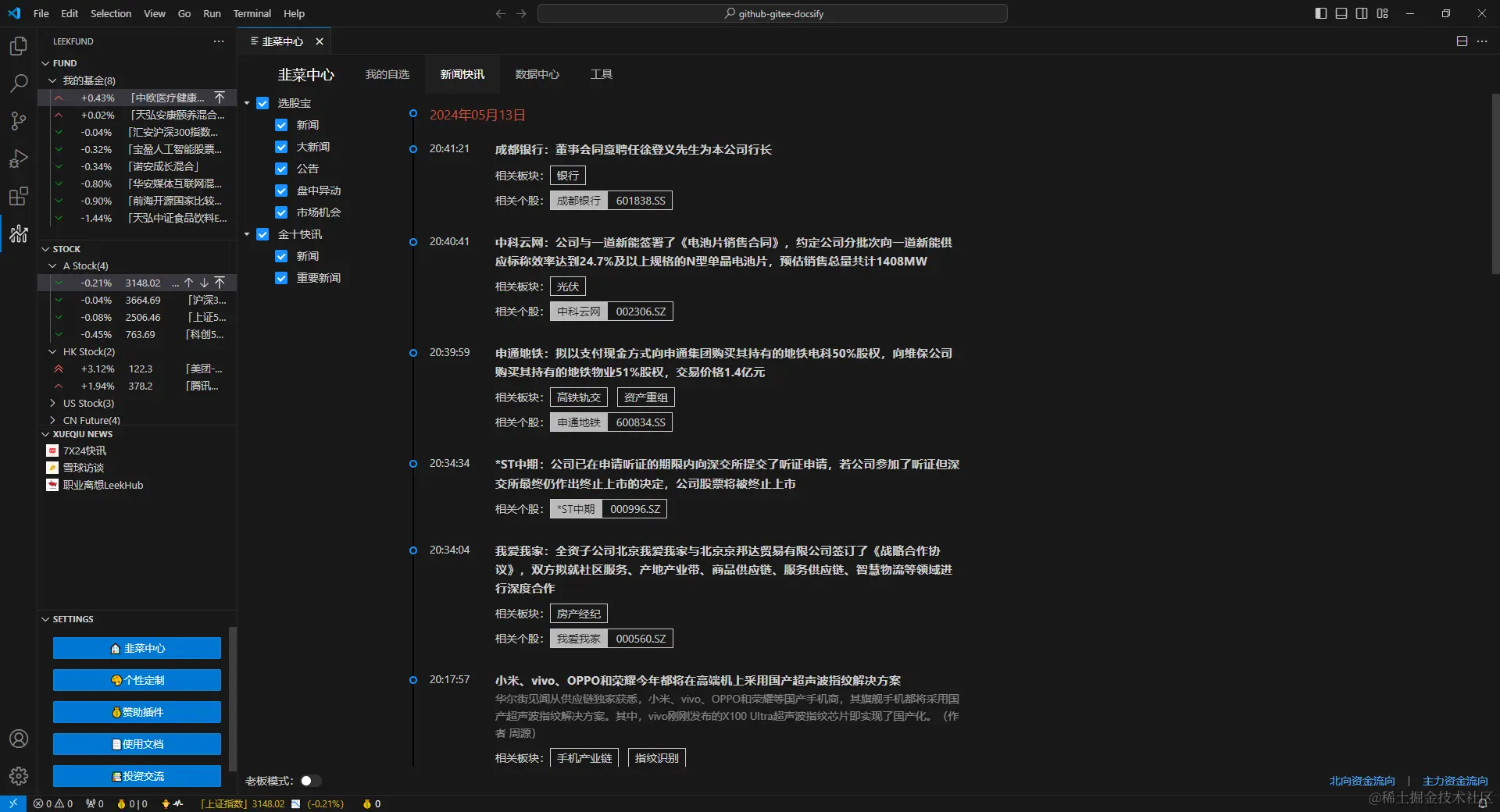The height and width of the screenshot is (812, 1500).
Task: Toggle bottom panel layout icon
Action: click(x=1341, y=13)
